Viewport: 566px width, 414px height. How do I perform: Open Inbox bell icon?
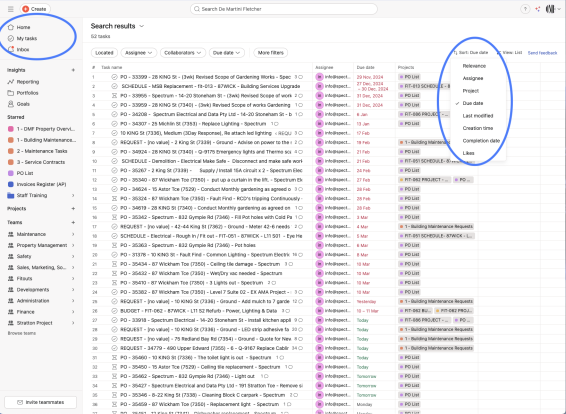pyautogui.click(x=11, y=49)
